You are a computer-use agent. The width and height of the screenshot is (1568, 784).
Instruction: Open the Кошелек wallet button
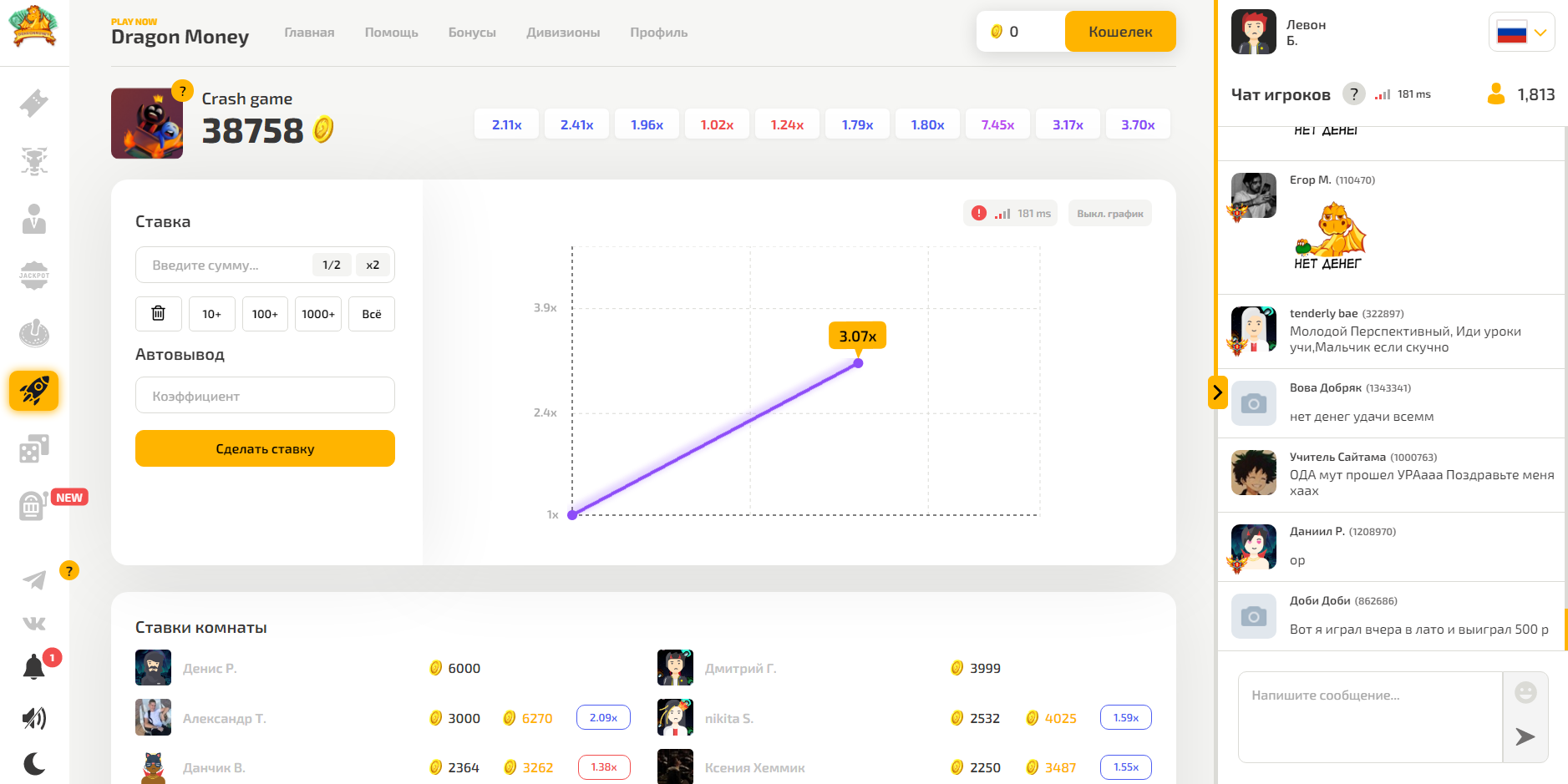click(1119, 32)
